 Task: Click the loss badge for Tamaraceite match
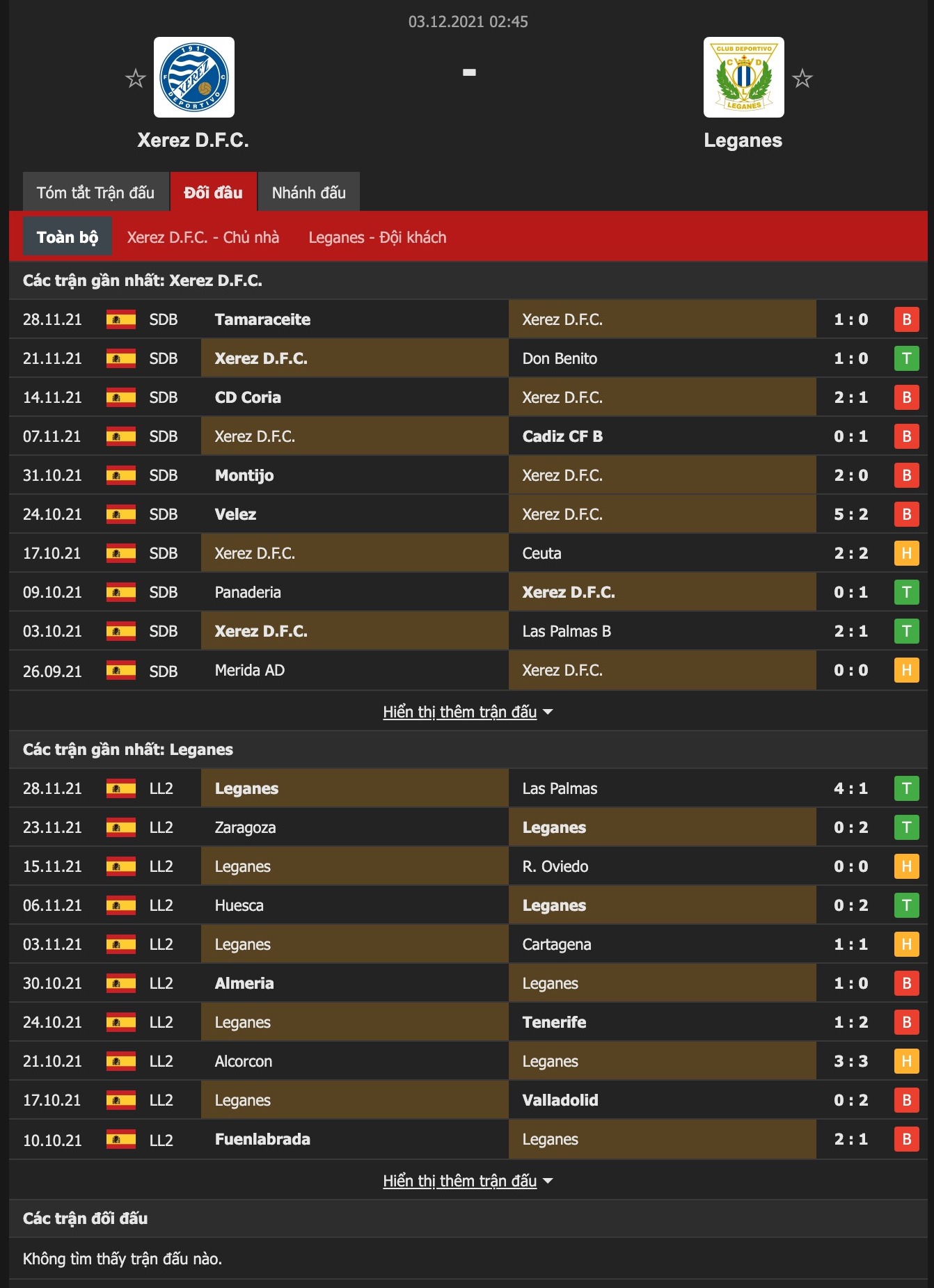907,319
